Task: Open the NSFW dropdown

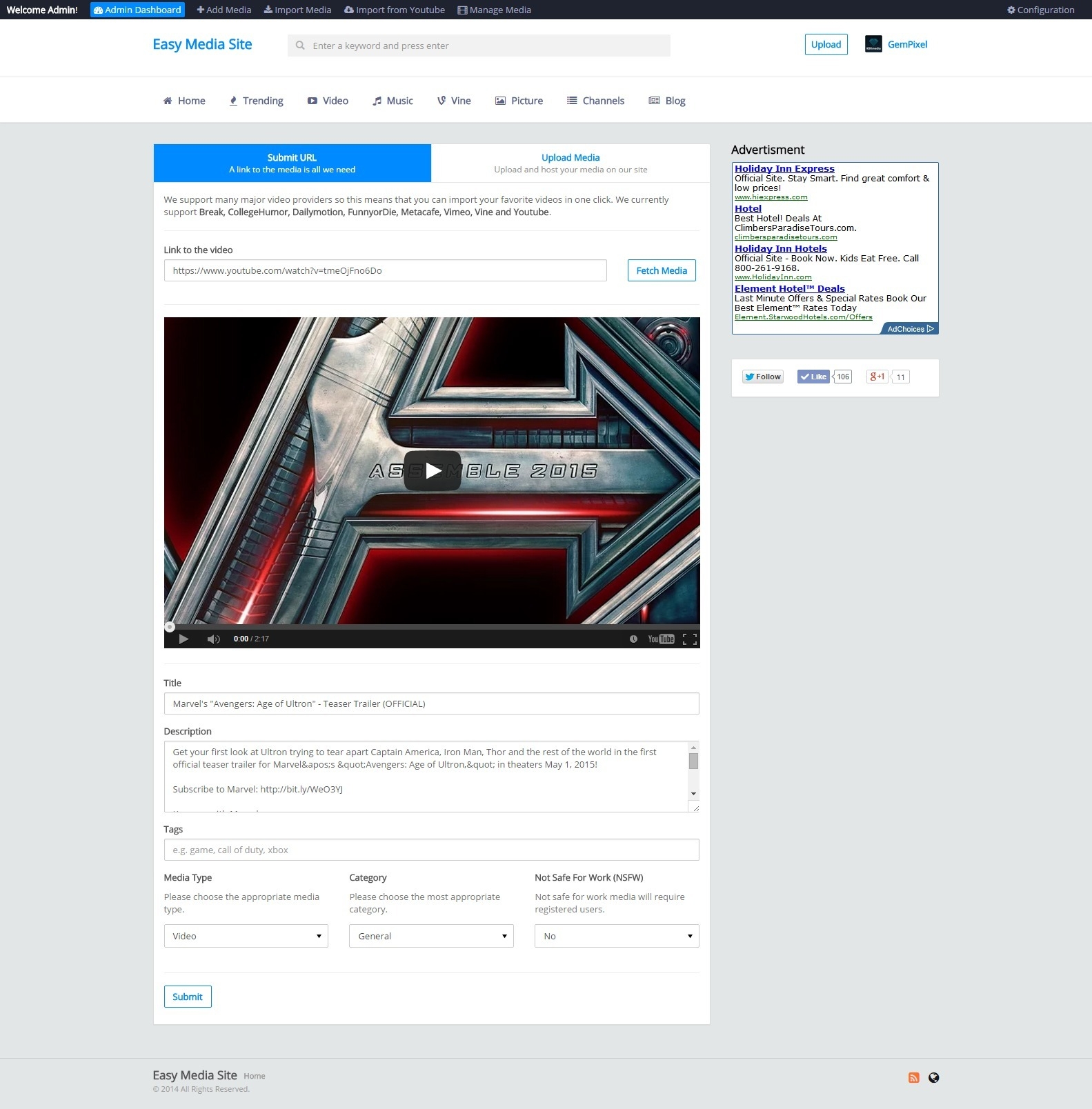Action: [x=617, y=936]
